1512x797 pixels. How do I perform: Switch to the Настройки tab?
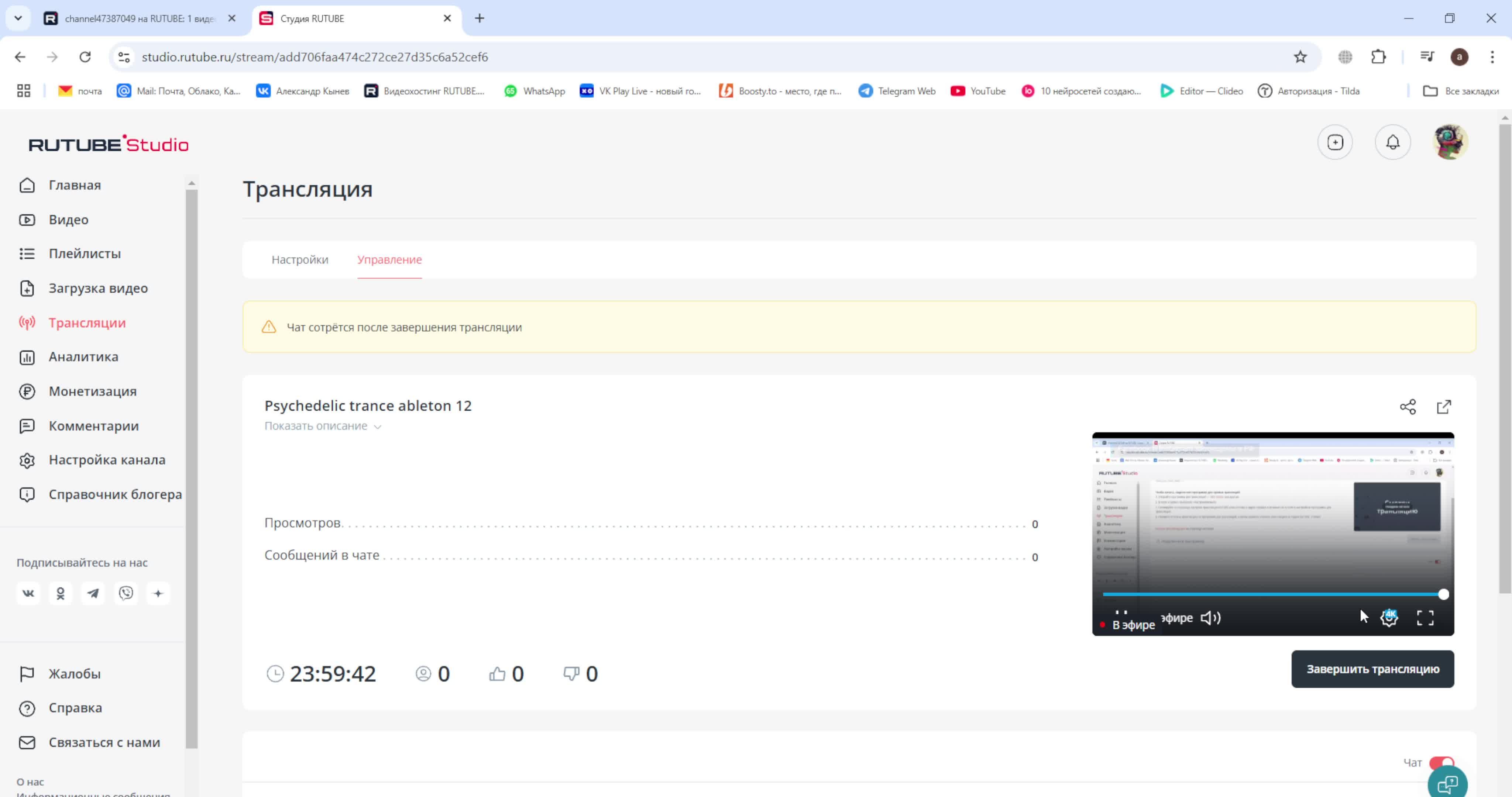pos(299,259)
